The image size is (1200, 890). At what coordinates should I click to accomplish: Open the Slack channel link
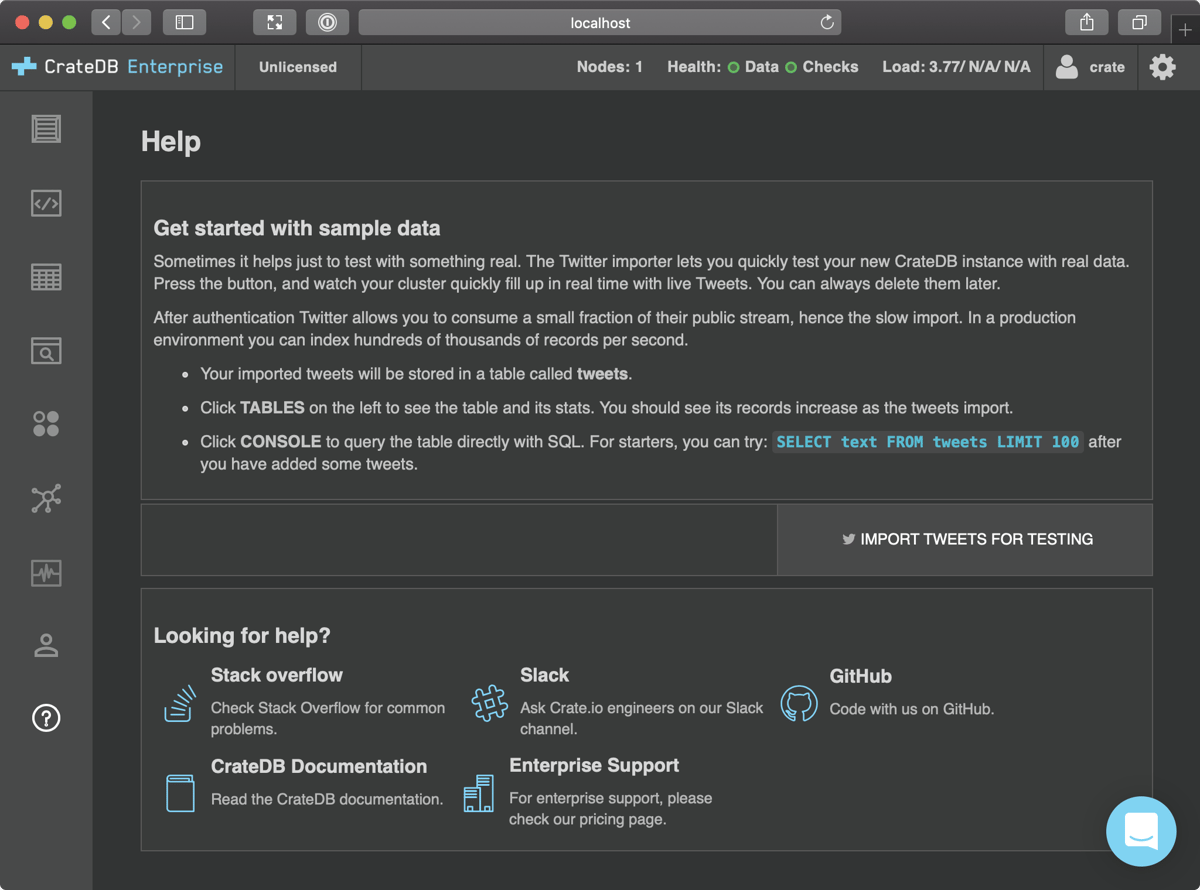(545, 675)
